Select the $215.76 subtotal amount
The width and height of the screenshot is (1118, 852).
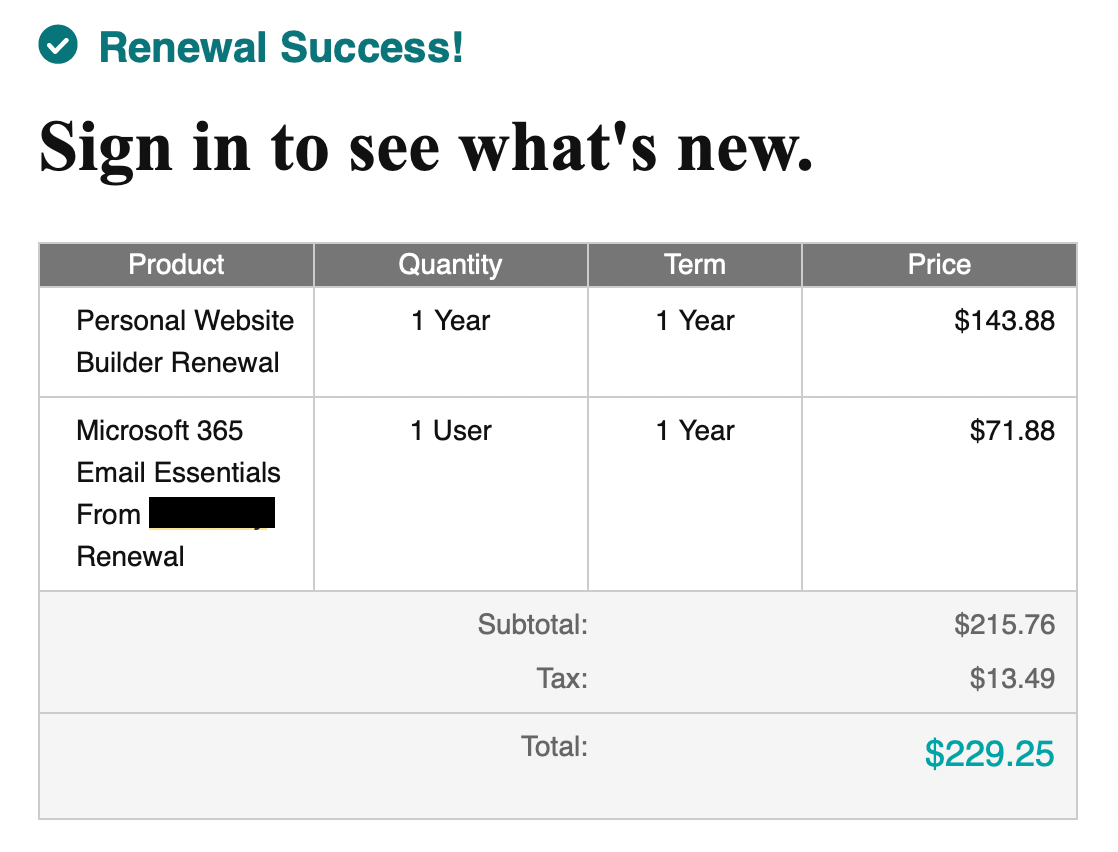(1004, 625)
